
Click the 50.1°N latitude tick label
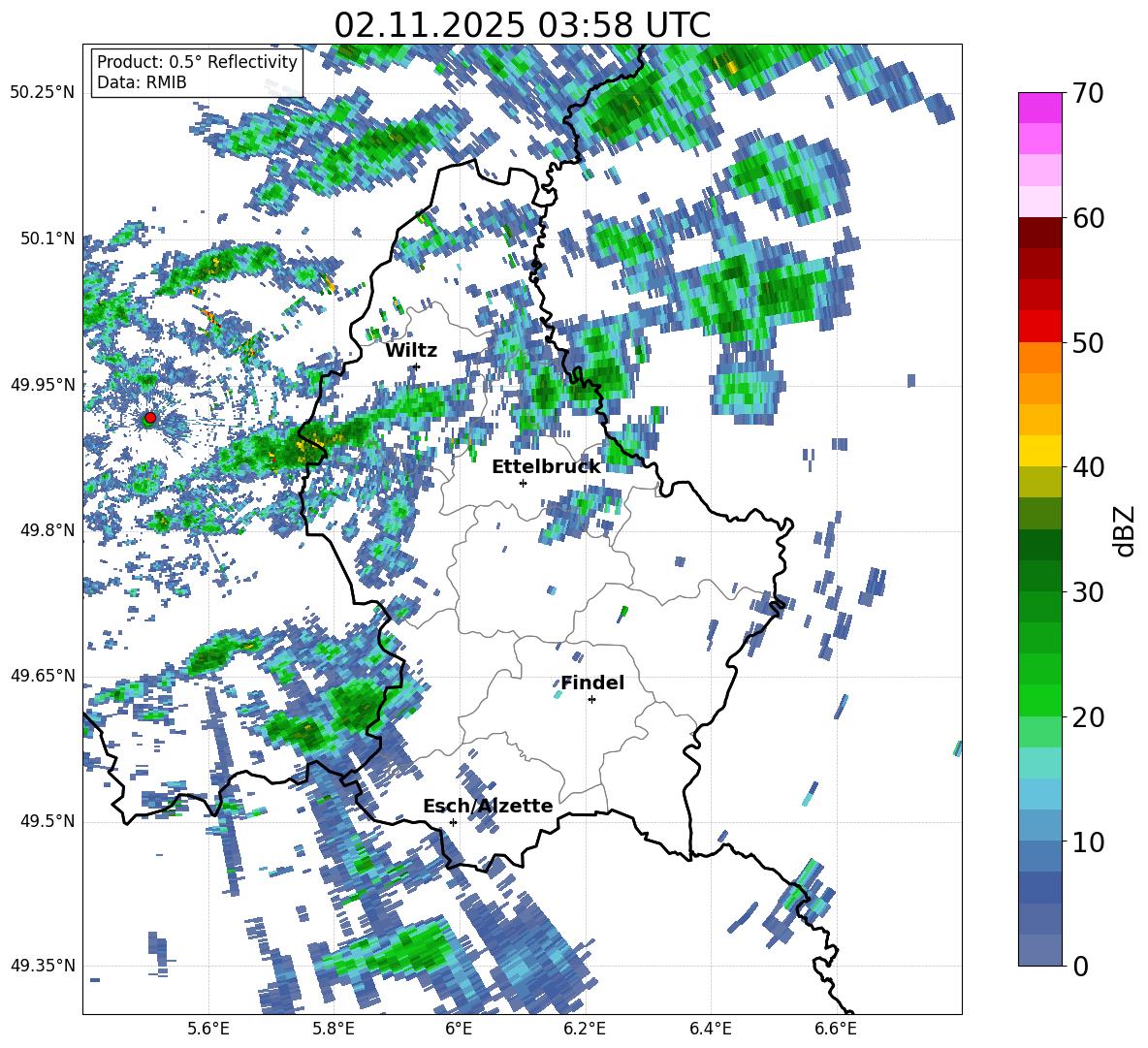(x=48, y=238)
